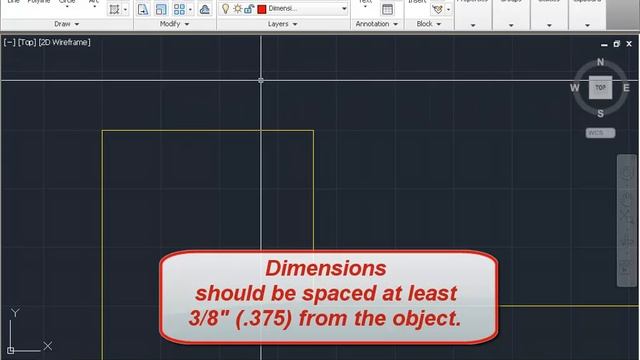Open the Dimensi... layer dropdown list
This screenshot has width=640, height=360.
tap(344, 8)
